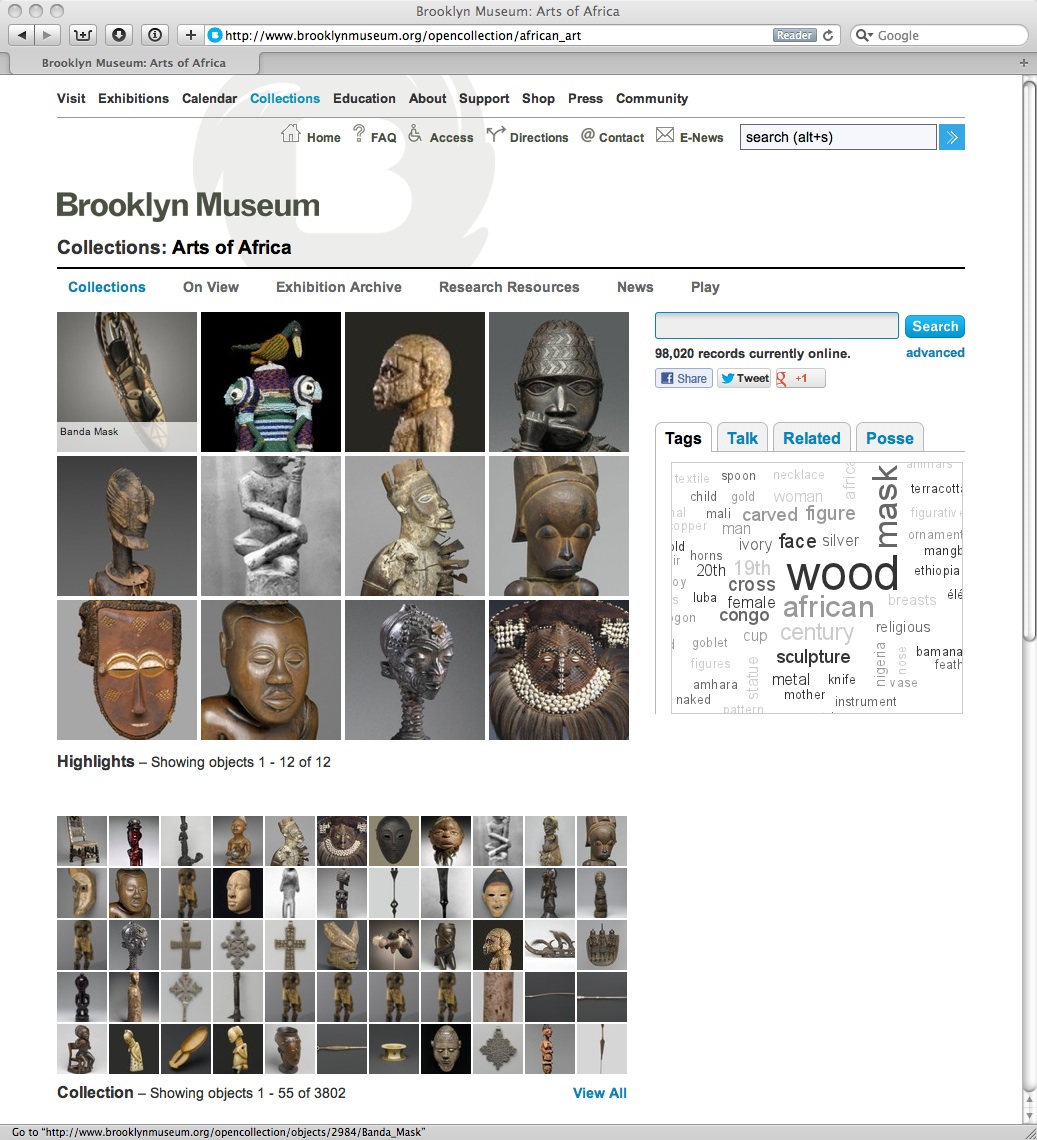This screenshot has height=1140, width=1037.
Task: Share the page on Facebook
Action: [x=683, y=378]
